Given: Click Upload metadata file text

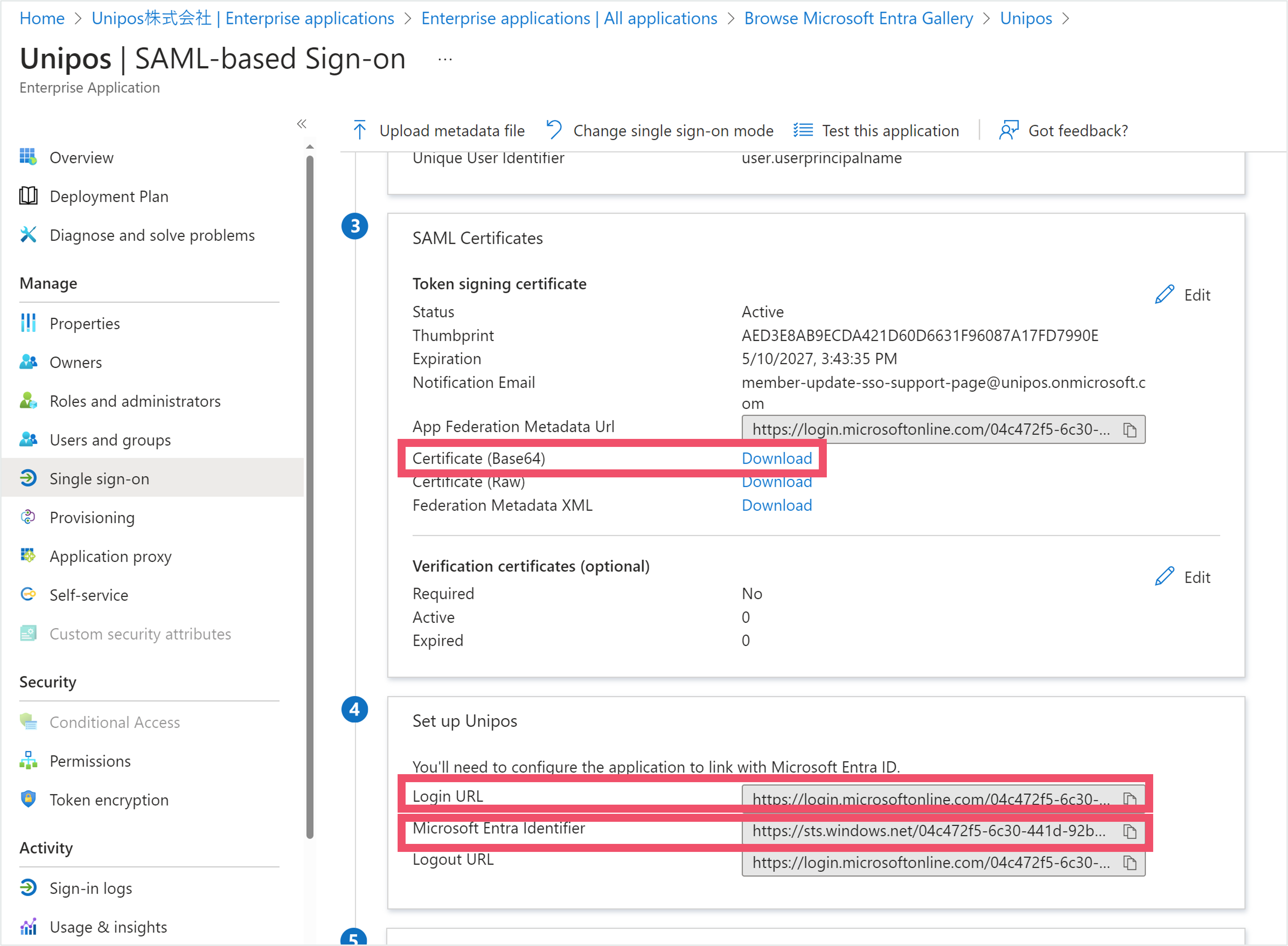Looking at the screenshot, I should pos(452,131).
